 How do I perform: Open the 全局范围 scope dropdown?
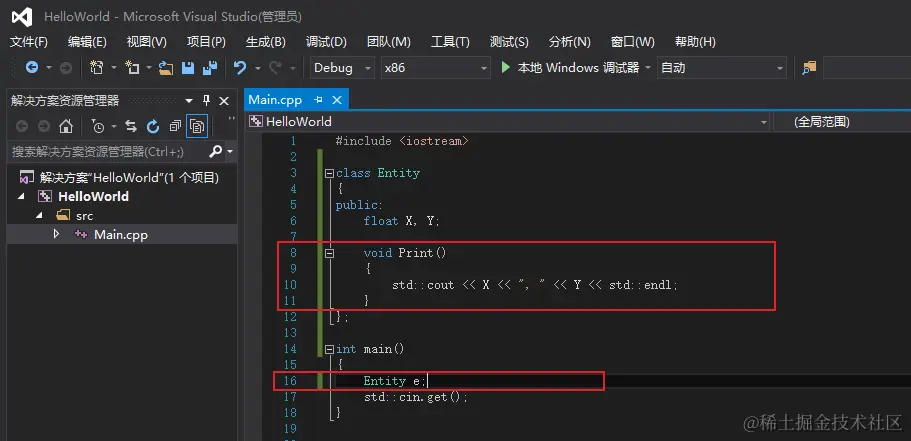842,121
